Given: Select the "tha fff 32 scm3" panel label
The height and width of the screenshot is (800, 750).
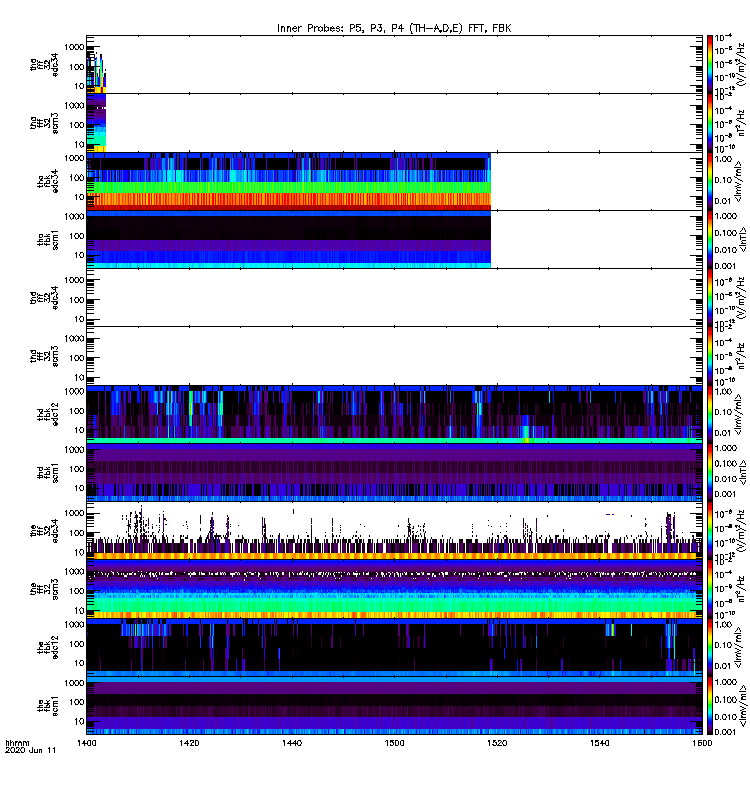Looking at the screenshot, I should point(44,123).
